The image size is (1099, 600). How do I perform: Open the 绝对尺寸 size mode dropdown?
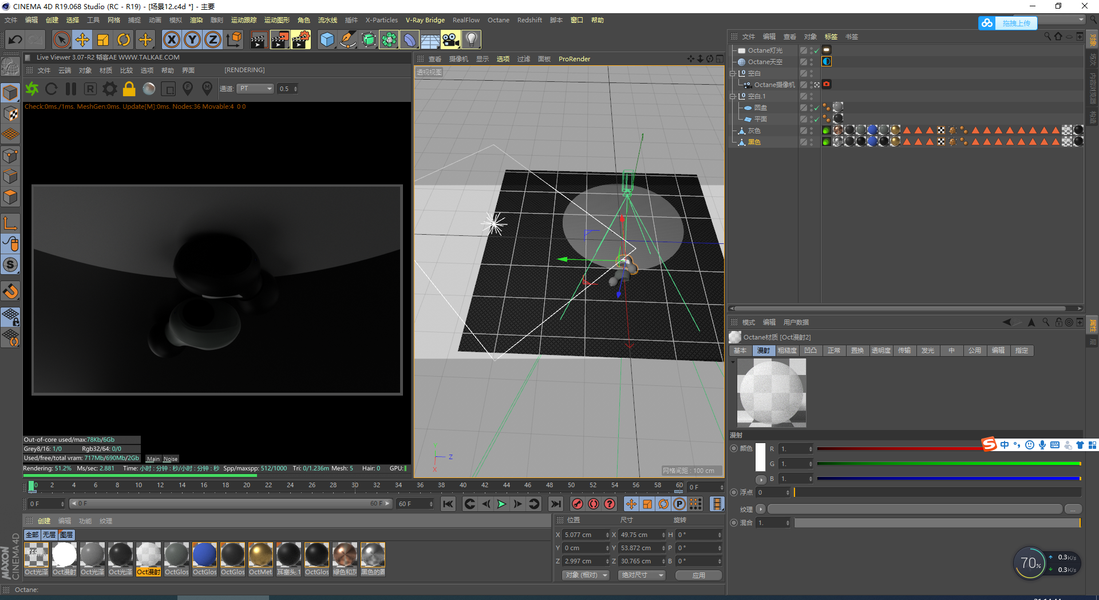click(x=642, y=575)
